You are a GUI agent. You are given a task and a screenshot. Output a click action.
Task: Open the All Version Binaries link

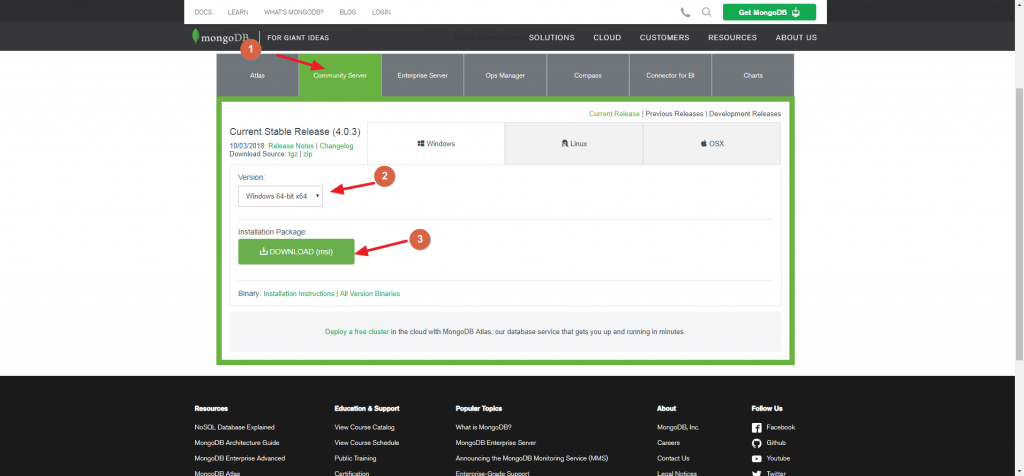(x=370, y=294)
